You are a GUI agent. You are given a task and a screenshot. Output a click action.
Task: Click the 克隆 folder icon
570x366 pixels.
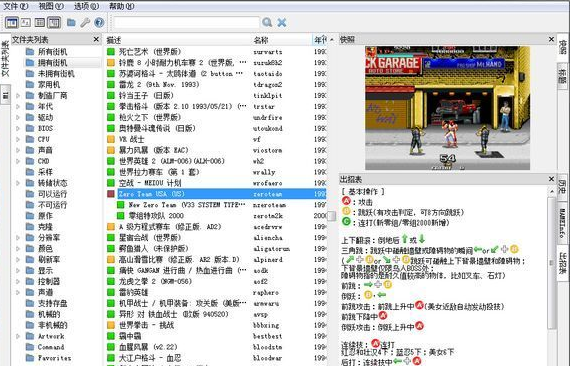click(30, 227)
